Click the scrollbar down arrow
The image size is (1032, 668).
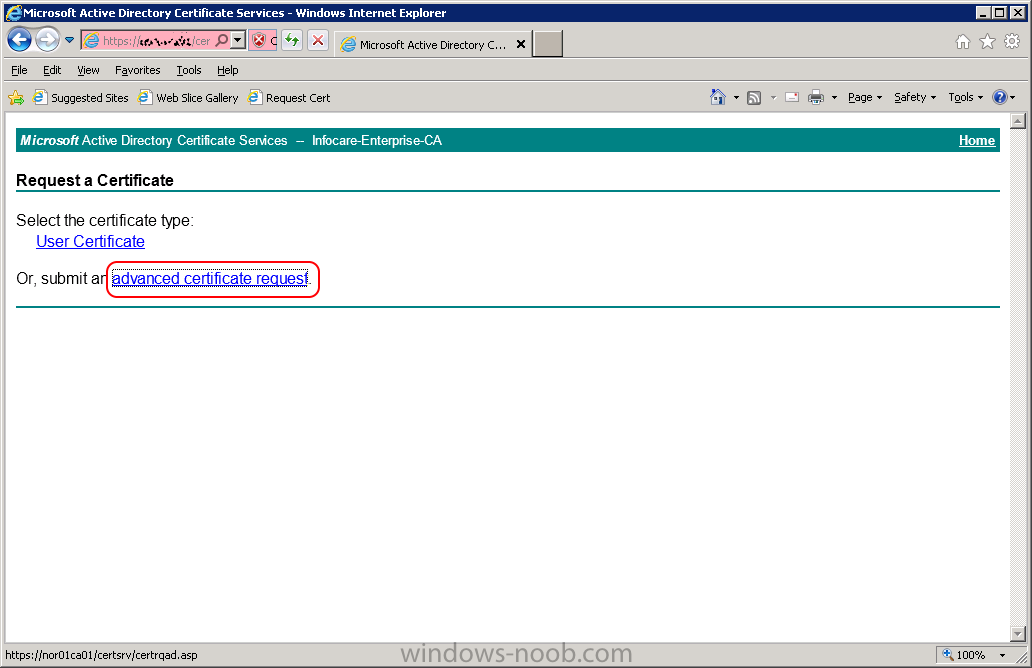pyautogui.click(x=1018, y=634)
